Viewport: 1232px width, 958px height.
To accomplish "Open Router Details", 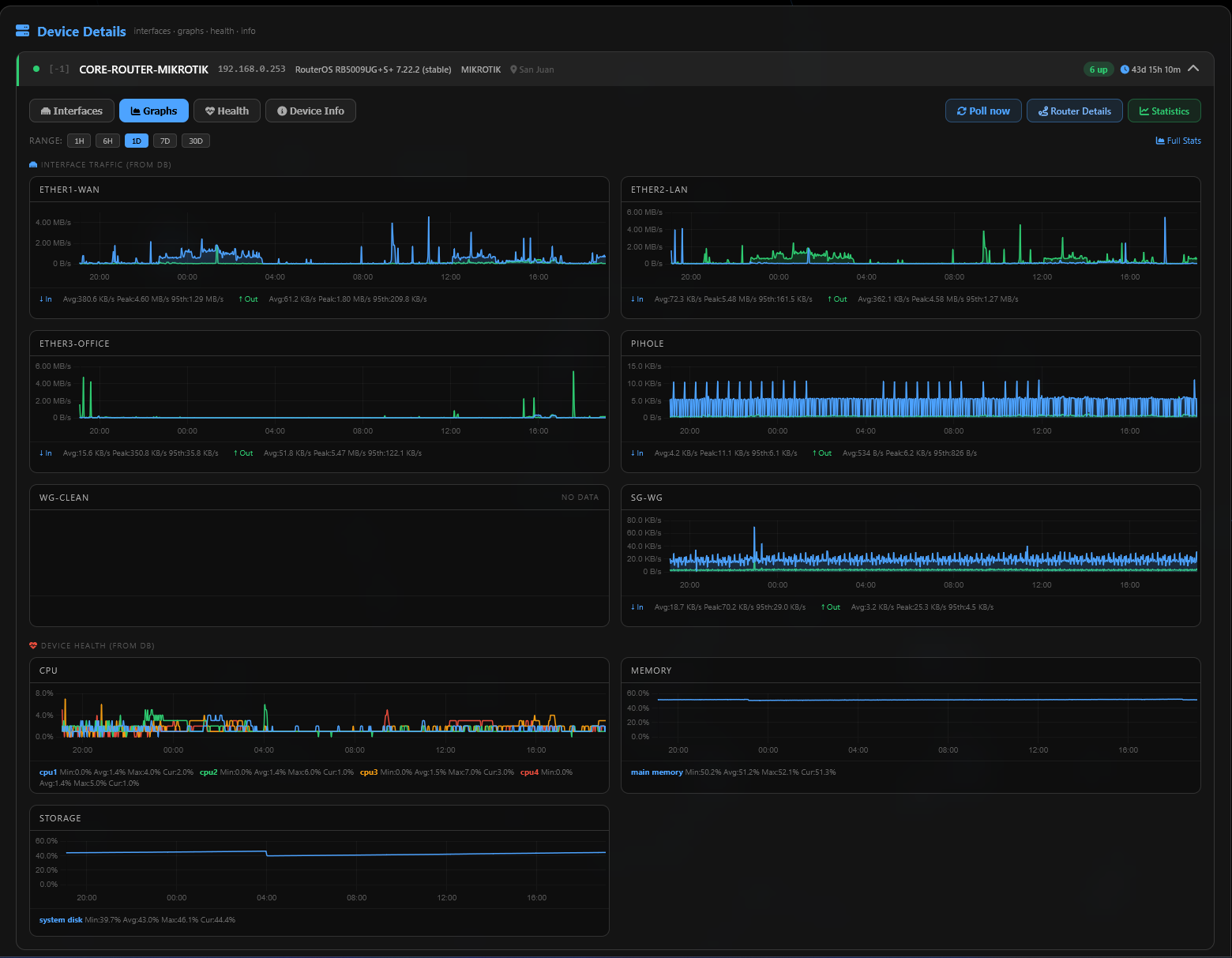I will point(1074,111).
